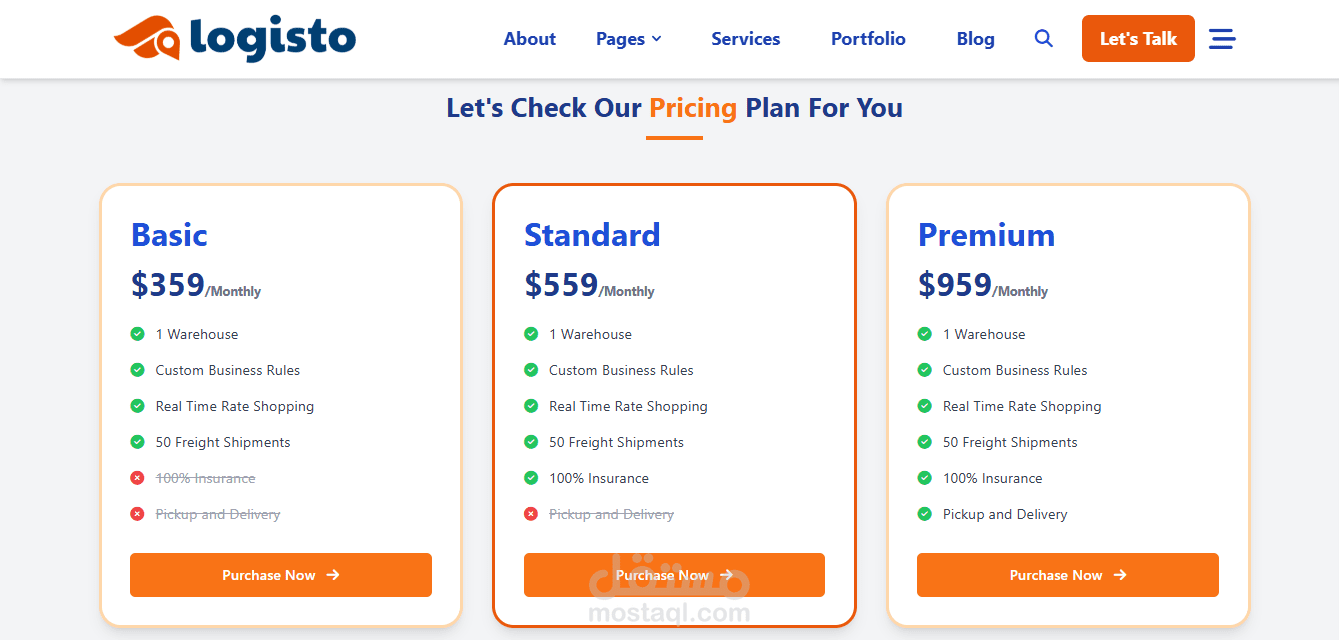
Task: Purchase the Standard plan
Action: (674, 575)
